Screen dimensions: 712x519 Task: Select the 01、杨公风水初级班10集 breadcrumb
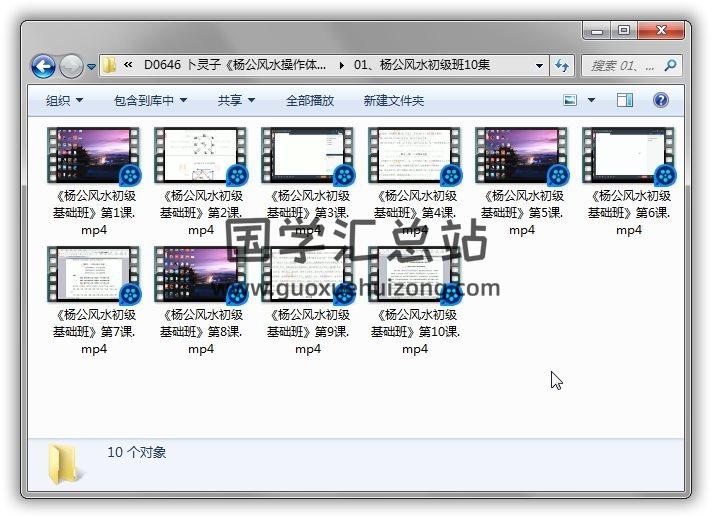tap(422, 65)
